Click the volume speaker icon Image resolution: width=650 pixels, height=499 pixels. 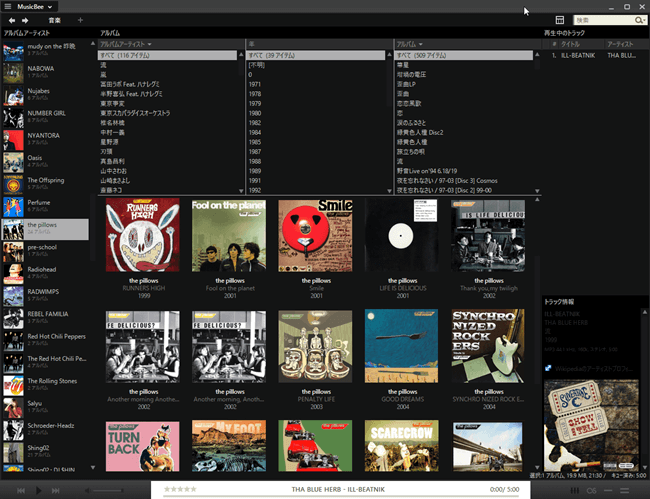click(x=87, y=491)
